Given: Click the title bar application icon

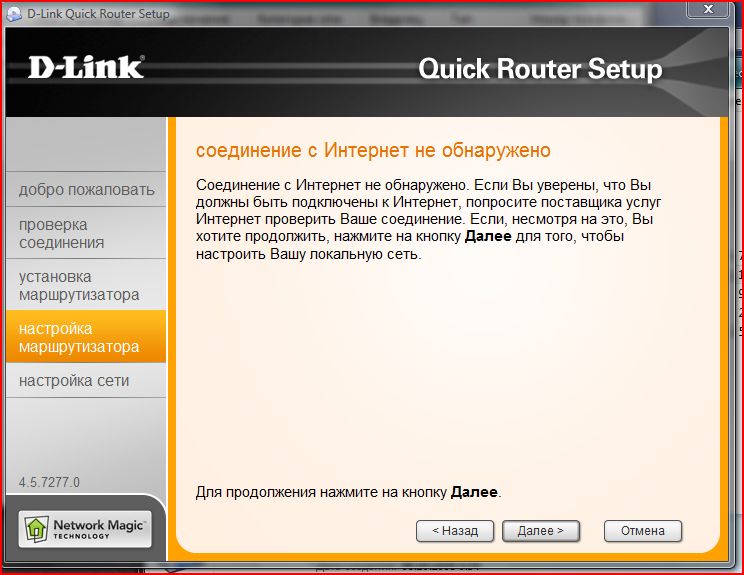Looking at the screenshot, I should coord(14,14).
